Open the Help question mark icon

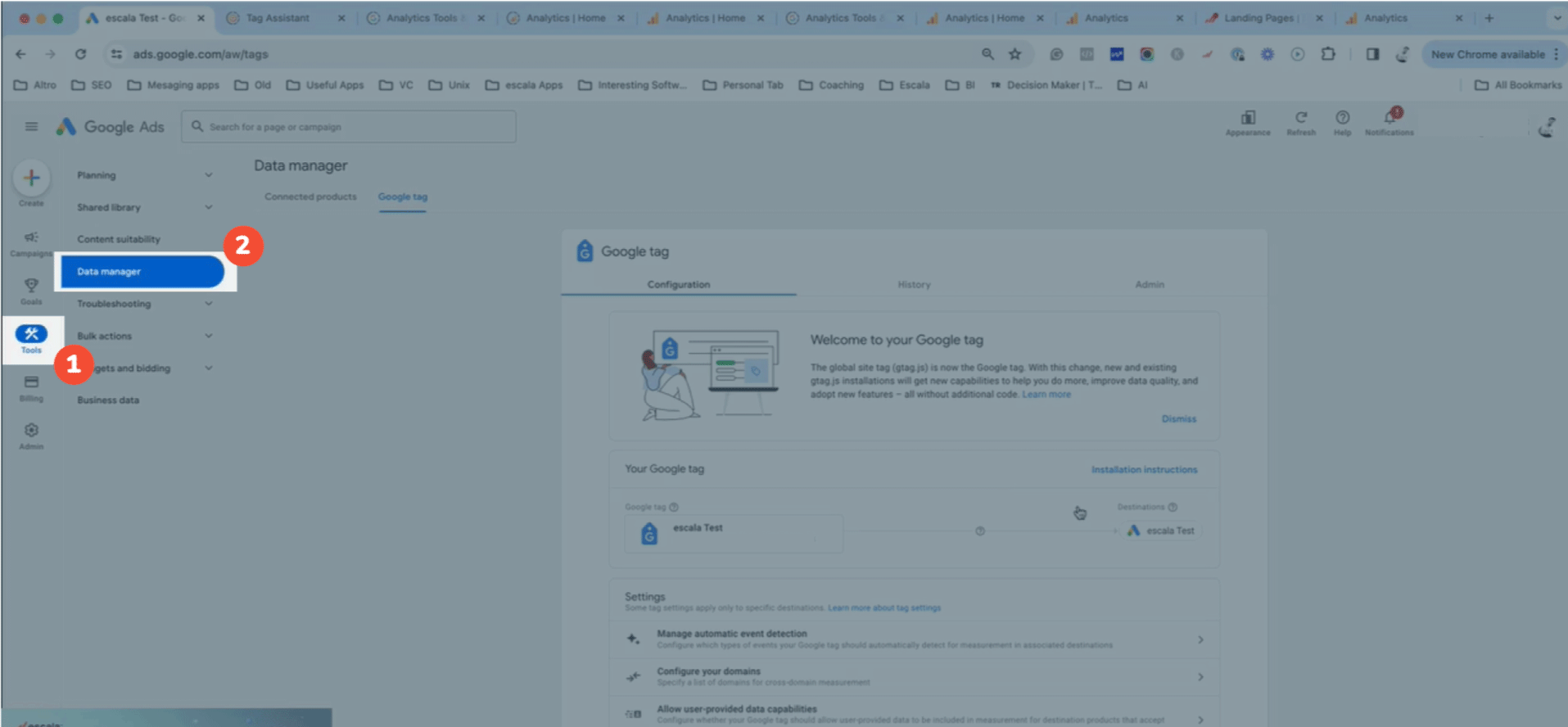1342,119
